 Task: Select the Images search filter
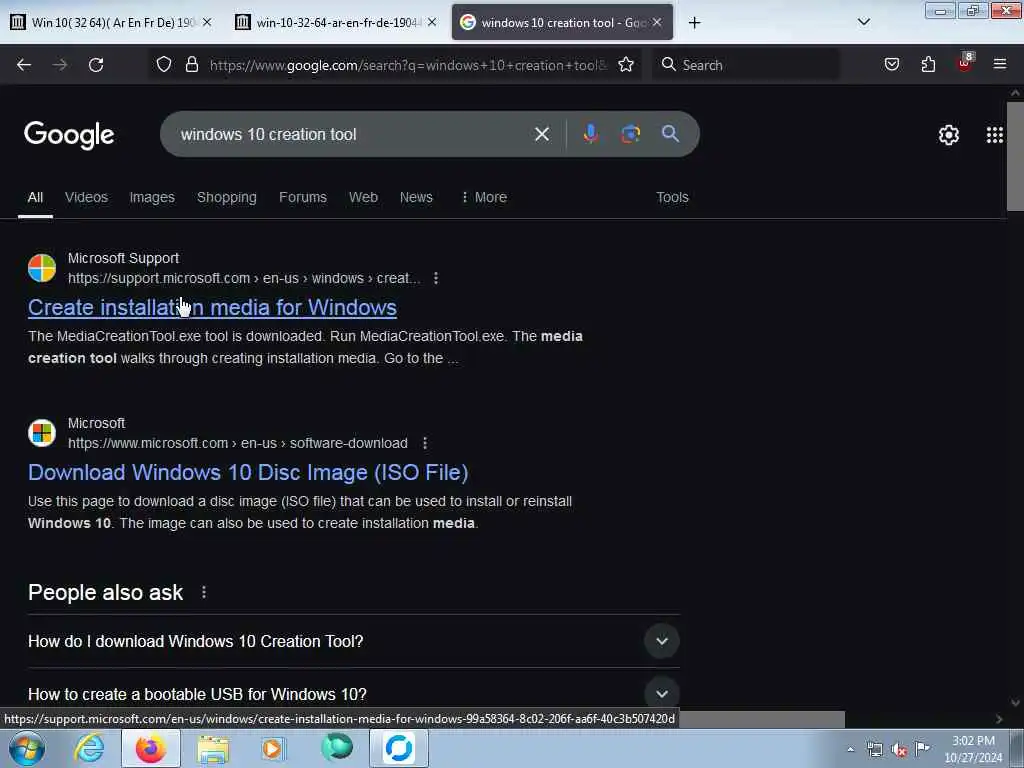[152, 197]
